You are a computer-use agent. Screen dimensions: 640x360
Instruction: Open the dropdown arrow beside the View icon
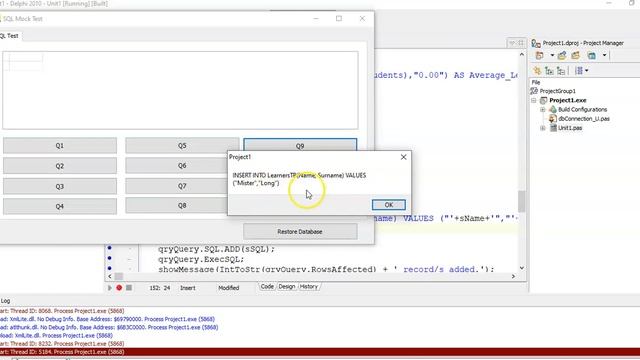(x=604, y=56)
